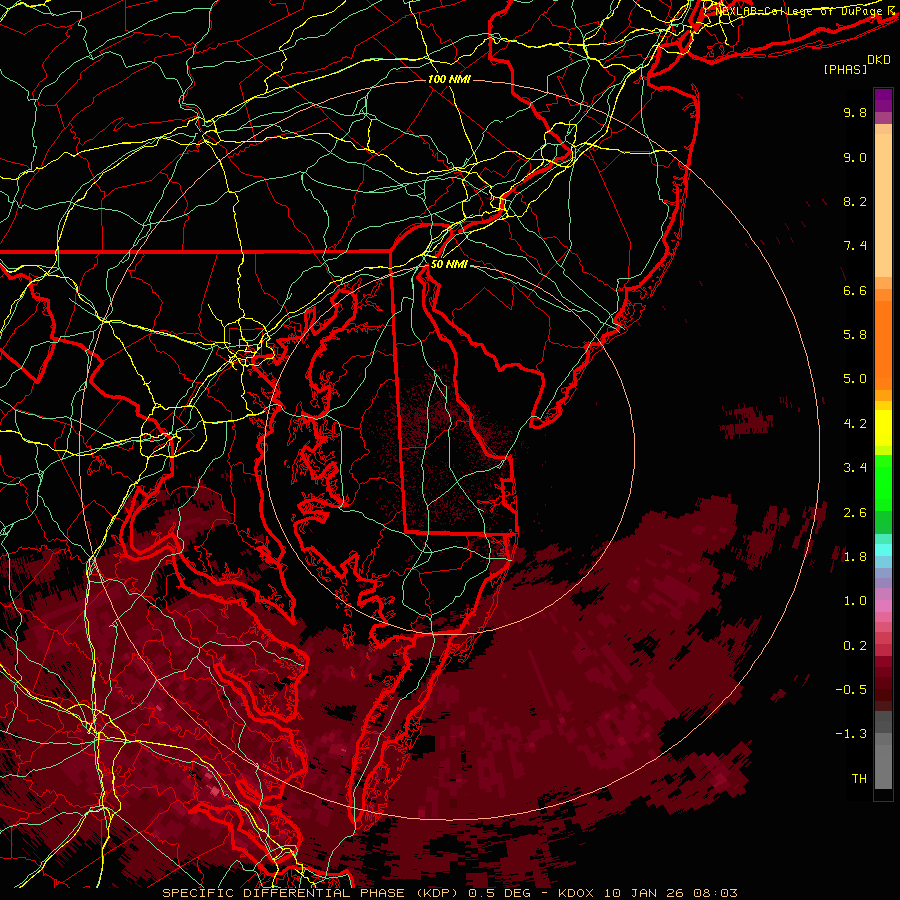
Task: Click the 9.0 value on the color scale
Action: click(855, 157)
